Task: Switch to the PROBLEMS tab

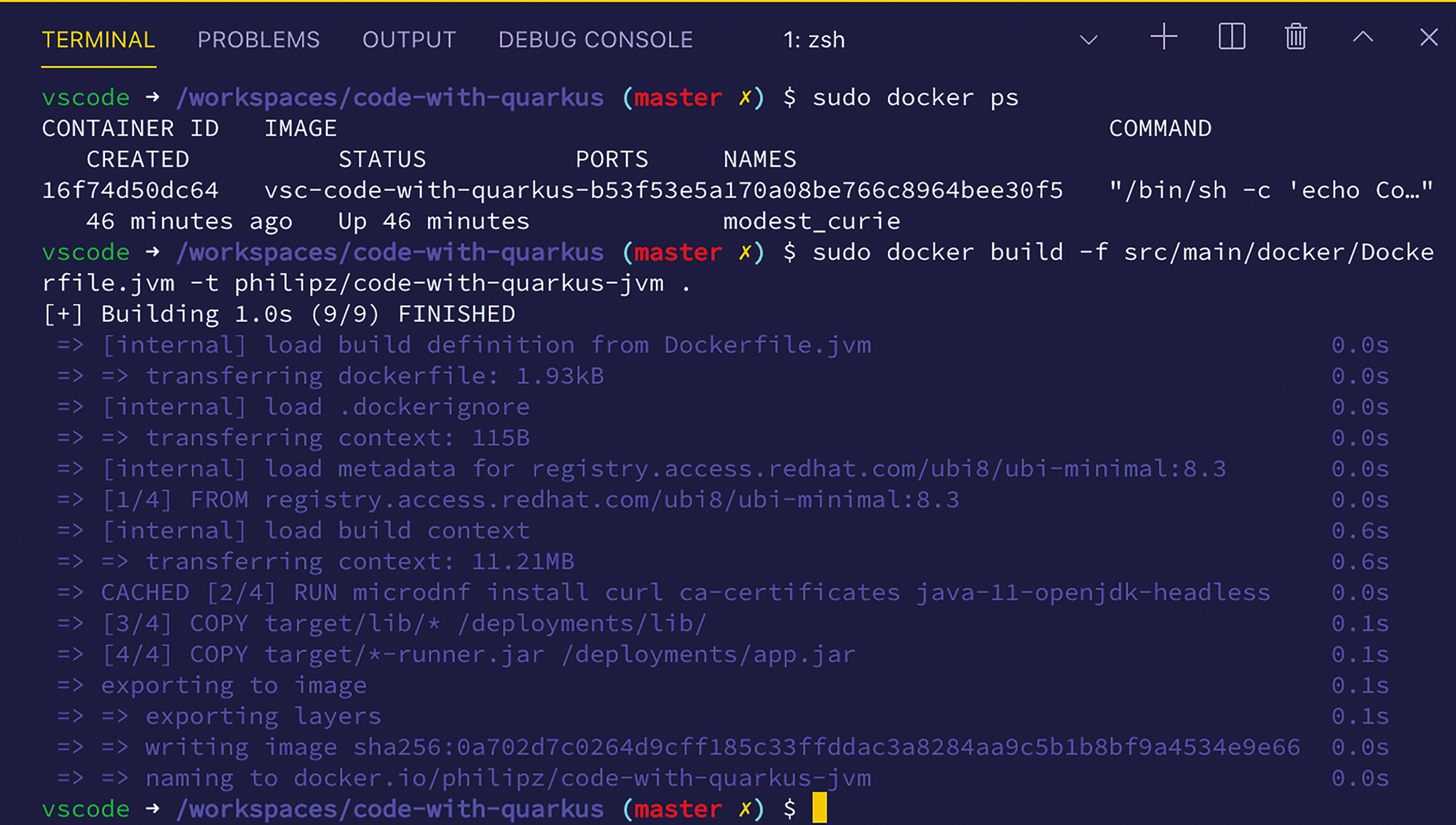Action: coord(258,40)
